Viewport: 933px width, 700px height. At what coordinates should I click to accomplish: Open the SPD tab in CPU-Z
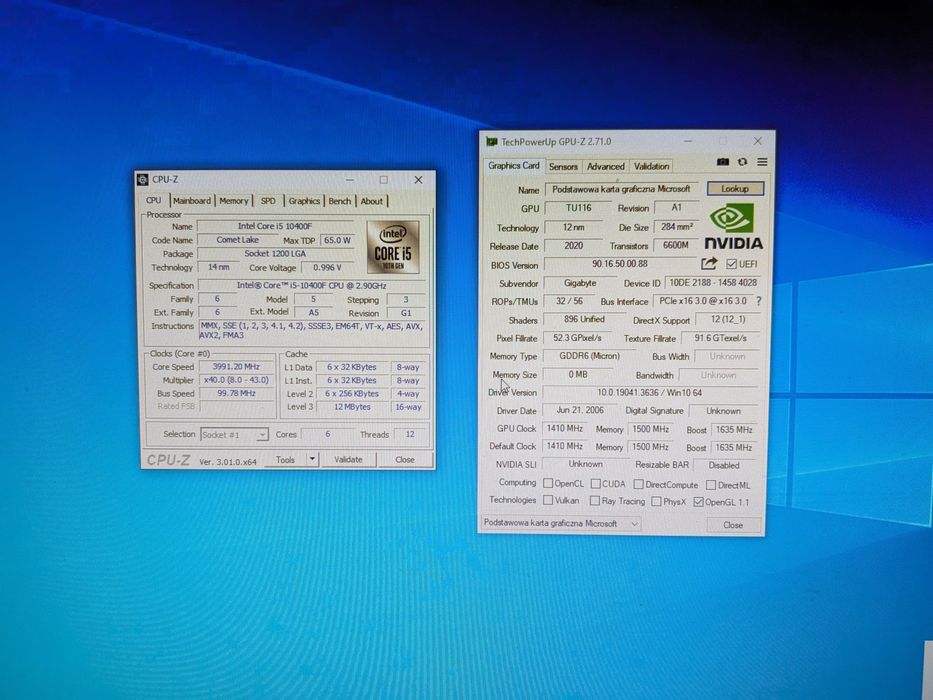point(268,201)
